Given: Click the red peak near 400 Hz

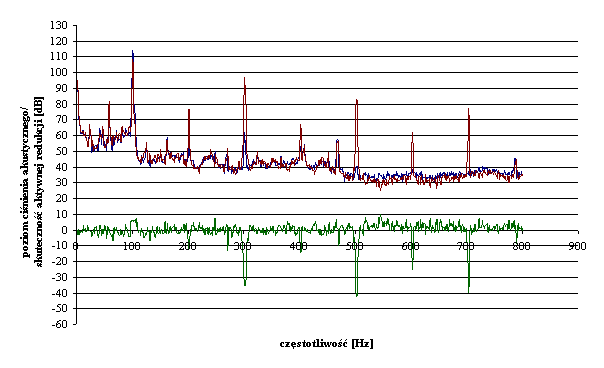Looking at the screenshot, I should click(x=300, y=126).
